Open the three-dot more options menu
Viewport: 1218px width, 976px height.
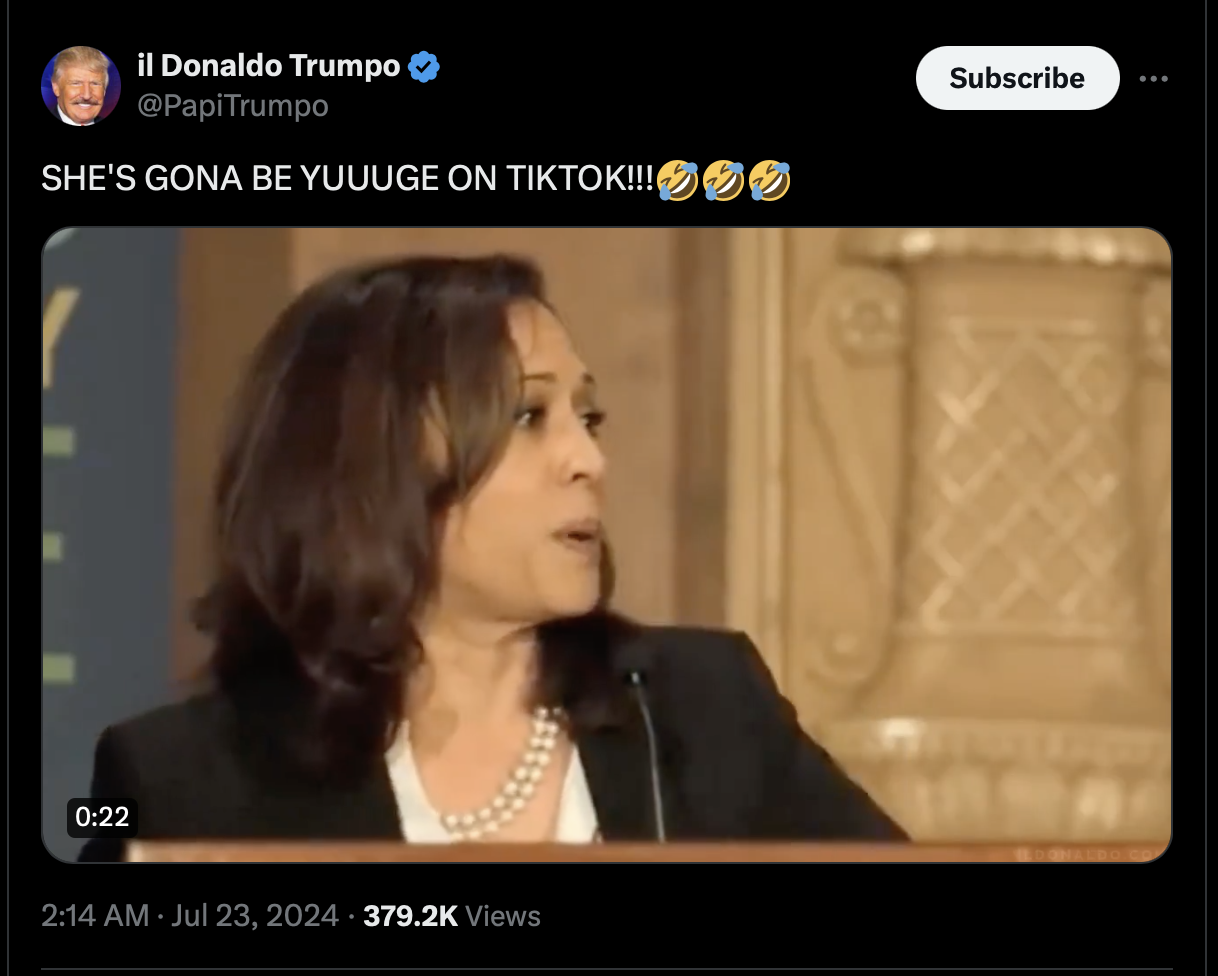click(x=1153, y=78)
